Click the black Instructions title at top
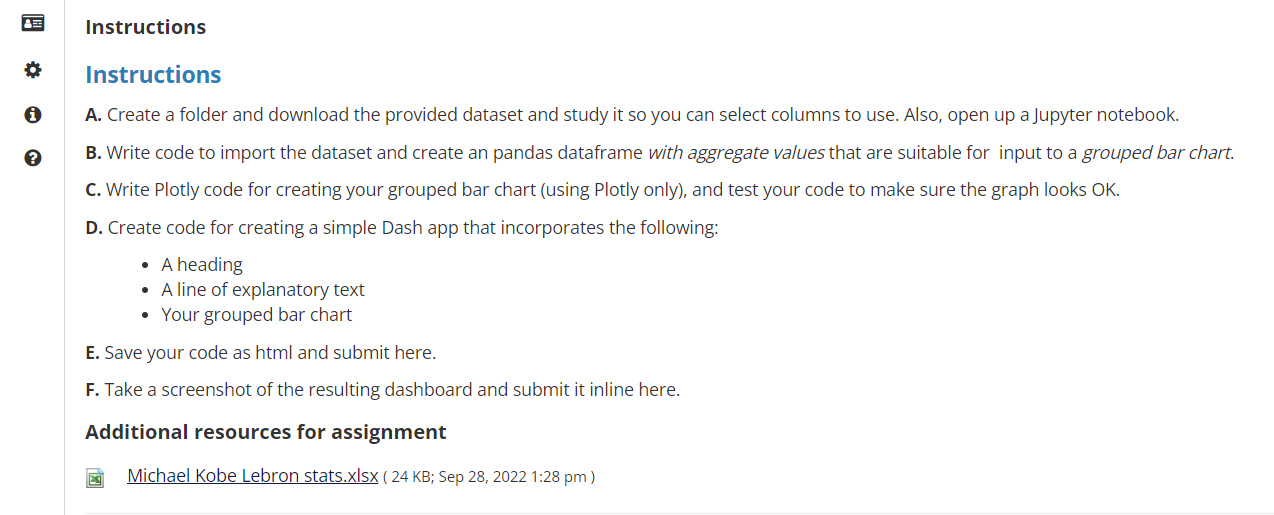The image size is (1274, 515). pos(145,27)
